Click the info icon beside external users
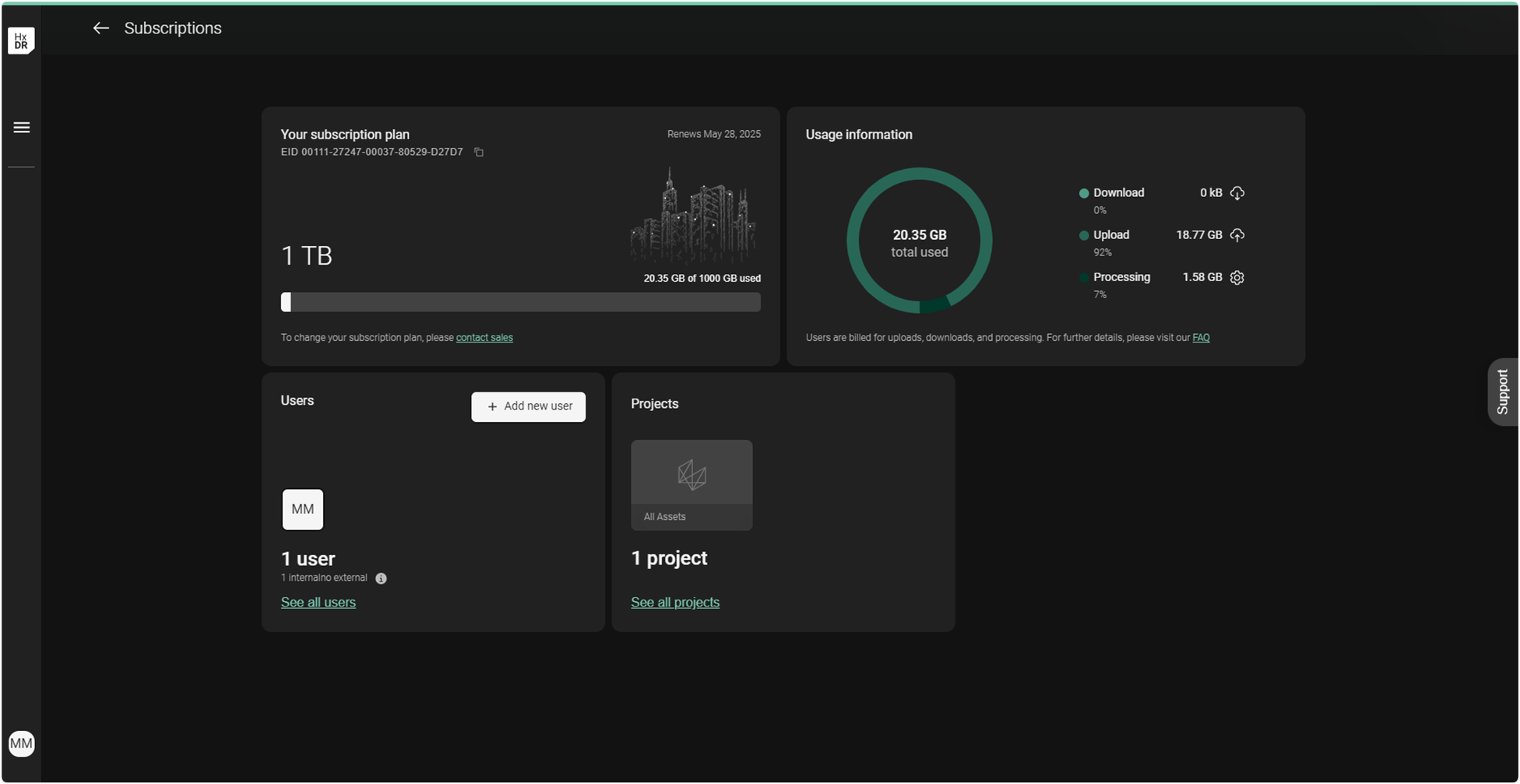The height and width of the screenshot is (784, 1520). coord(381,578)
